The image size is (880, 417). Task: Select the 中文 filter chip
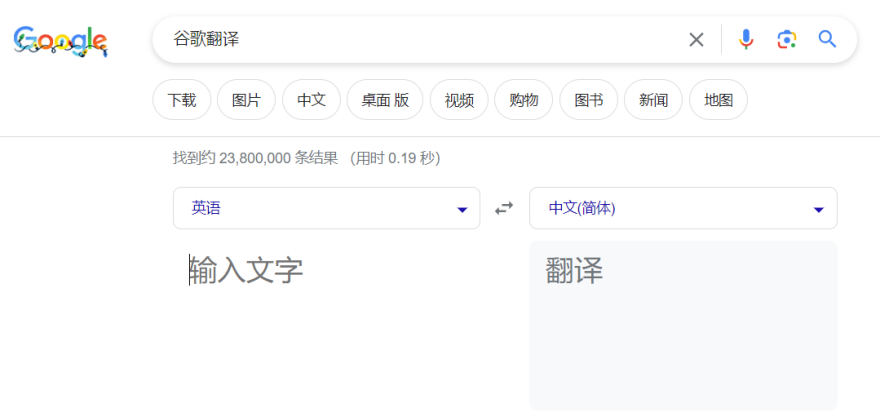[311, 100]
